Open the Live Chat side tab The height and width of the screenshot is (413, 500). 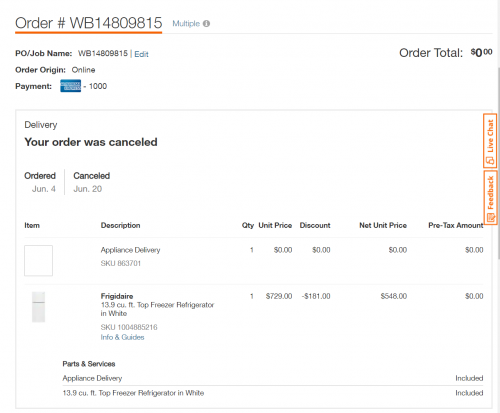point(490,141)
